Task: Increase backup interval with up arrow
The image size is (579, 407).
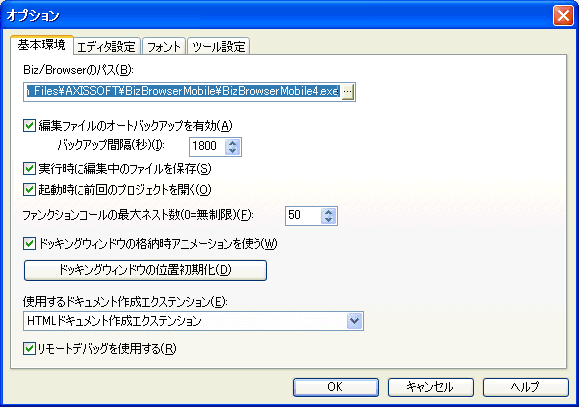Action: 233,143
